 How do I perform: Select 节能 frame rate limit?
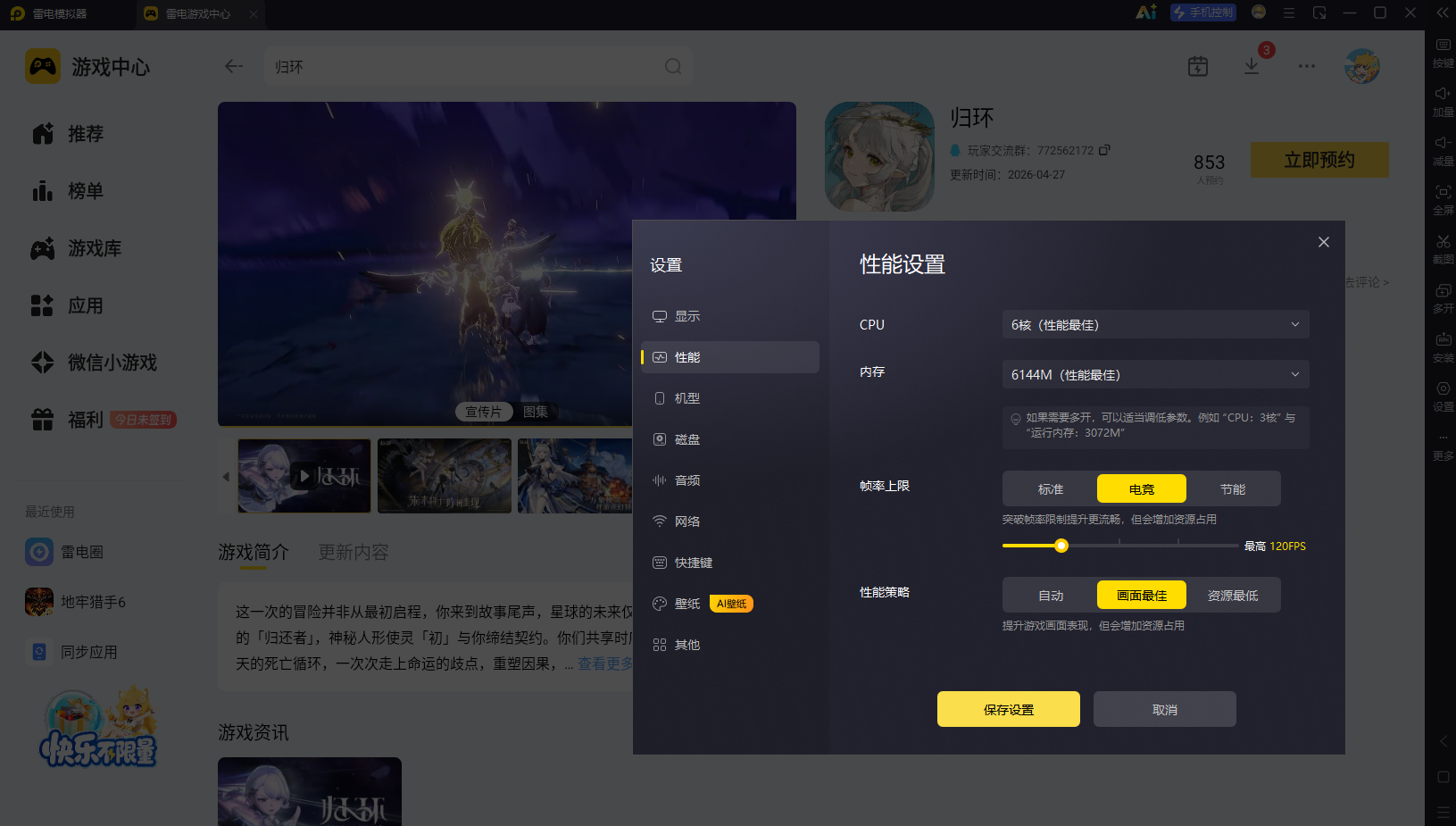(1233, 488)
